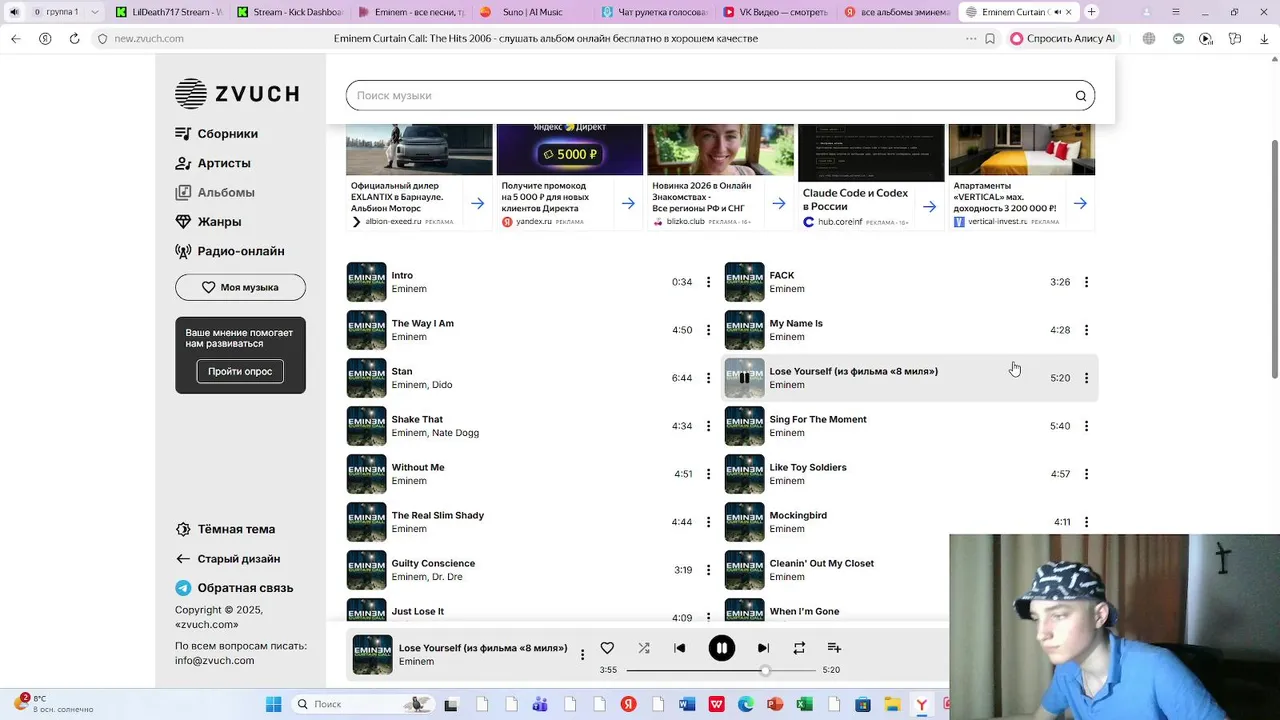
Task: Reload the page with the refresh icon
Action: (75, 38)
